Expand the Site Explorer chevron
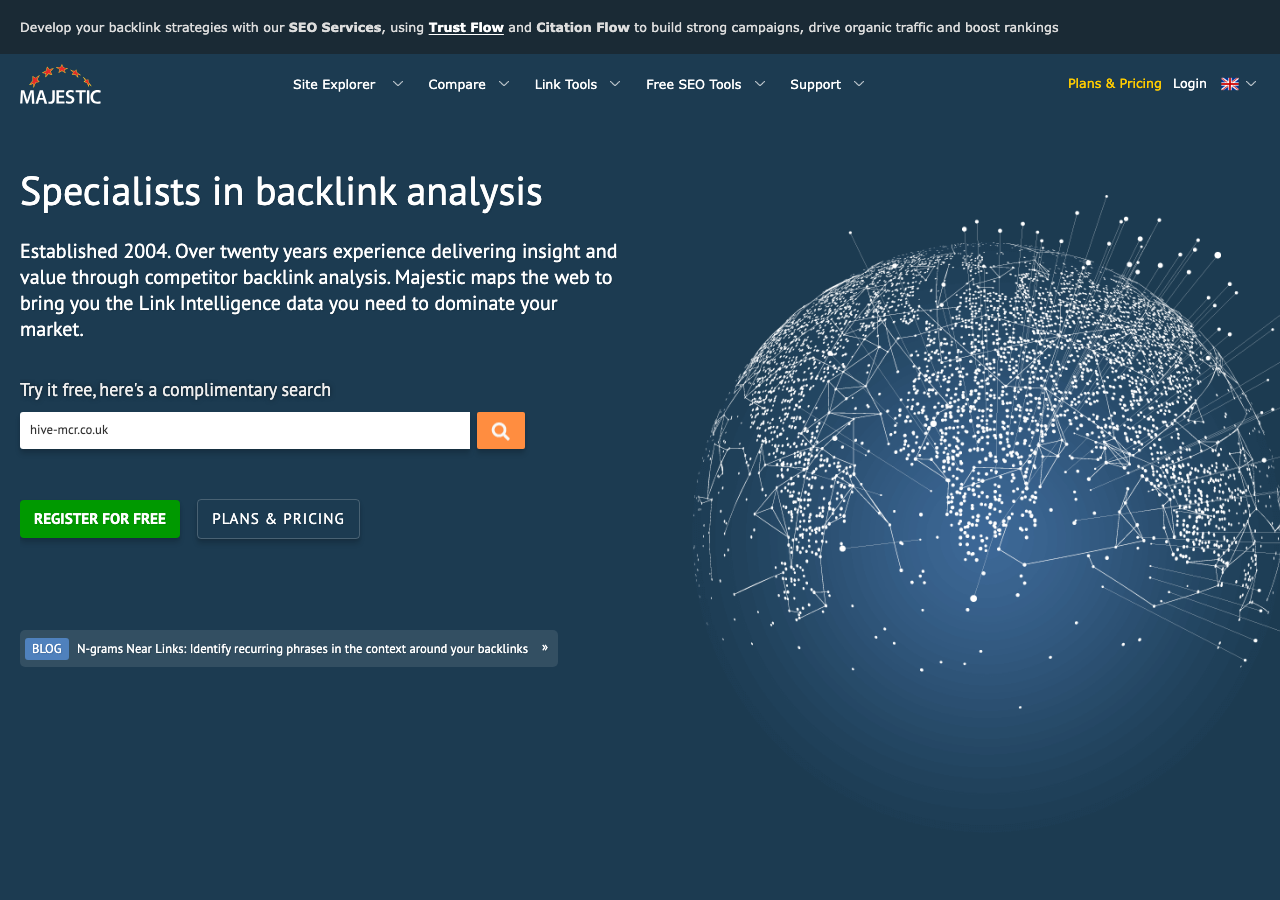 coord(398,84)
